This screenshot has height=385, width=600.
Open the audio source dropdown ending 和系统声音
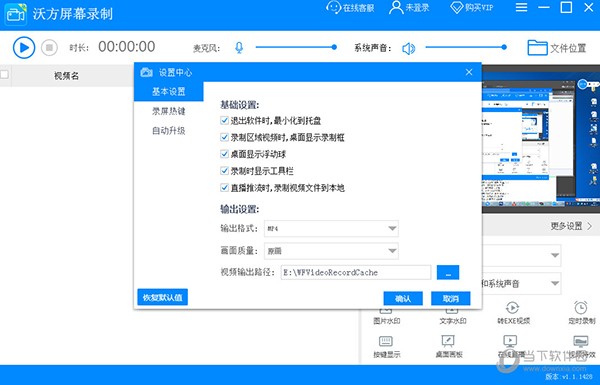click(x=521, y=283)
